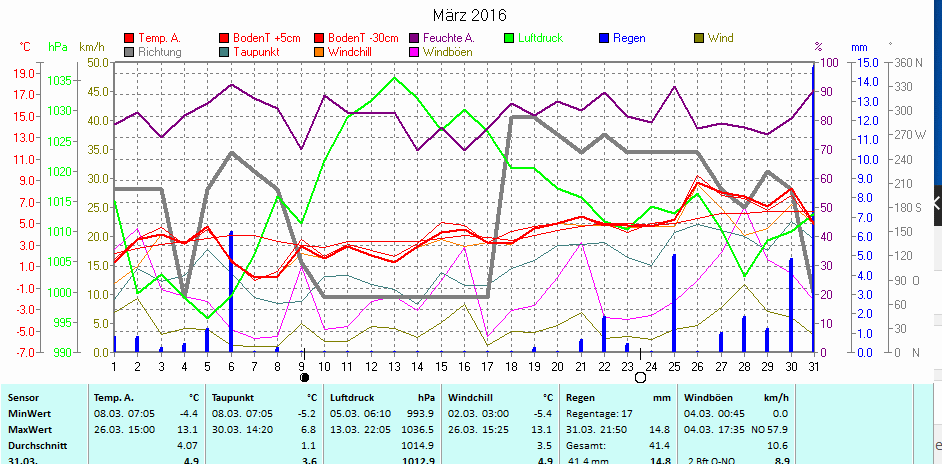Image resolution: width=942 pixels, height=464 pixels.
Task: Click the blue Regen legend swatch
Action: point(604,38)
